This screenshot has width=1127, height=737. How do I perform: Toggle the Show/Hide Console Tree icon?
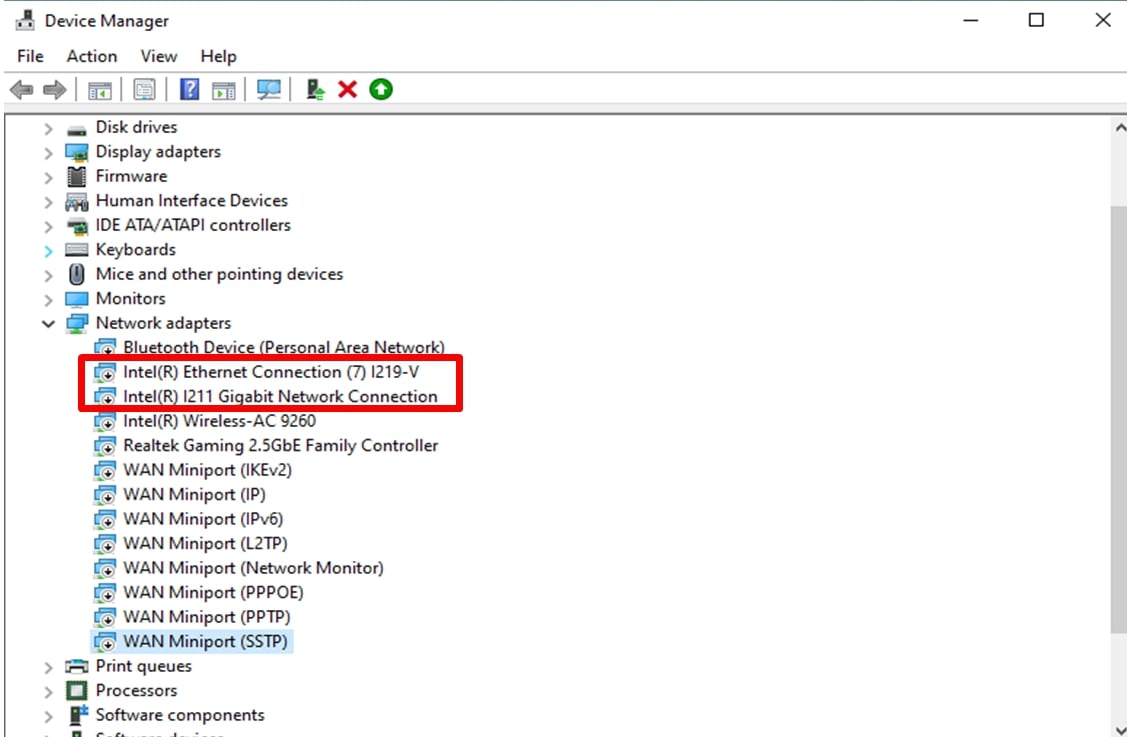pyautogui.click(x=100, y=90)
